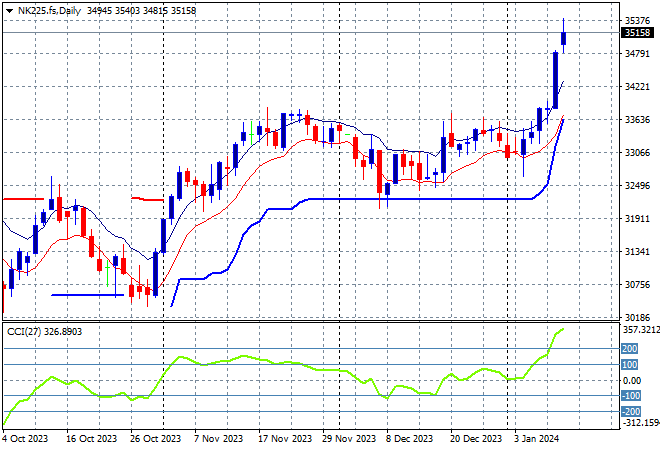660x450 pixels.
Task: Click the CCI -100 level label
Action: coord(630,396)
